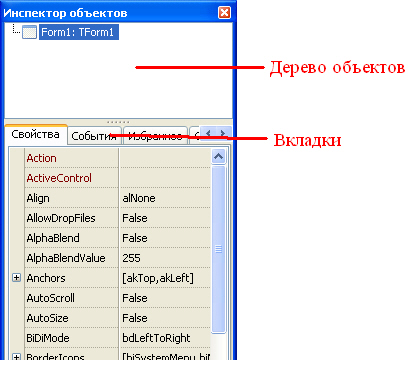Select the AutoSize property name
Image resolution: width=419 pixels, height=370 pixels.
[x=47, y=318]
